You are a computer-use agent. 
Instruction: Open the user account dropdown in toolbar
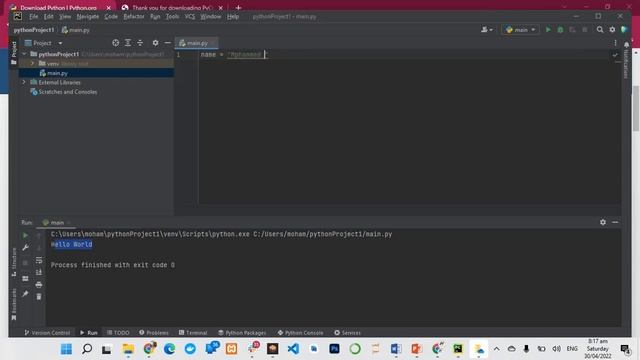point(487,30)
